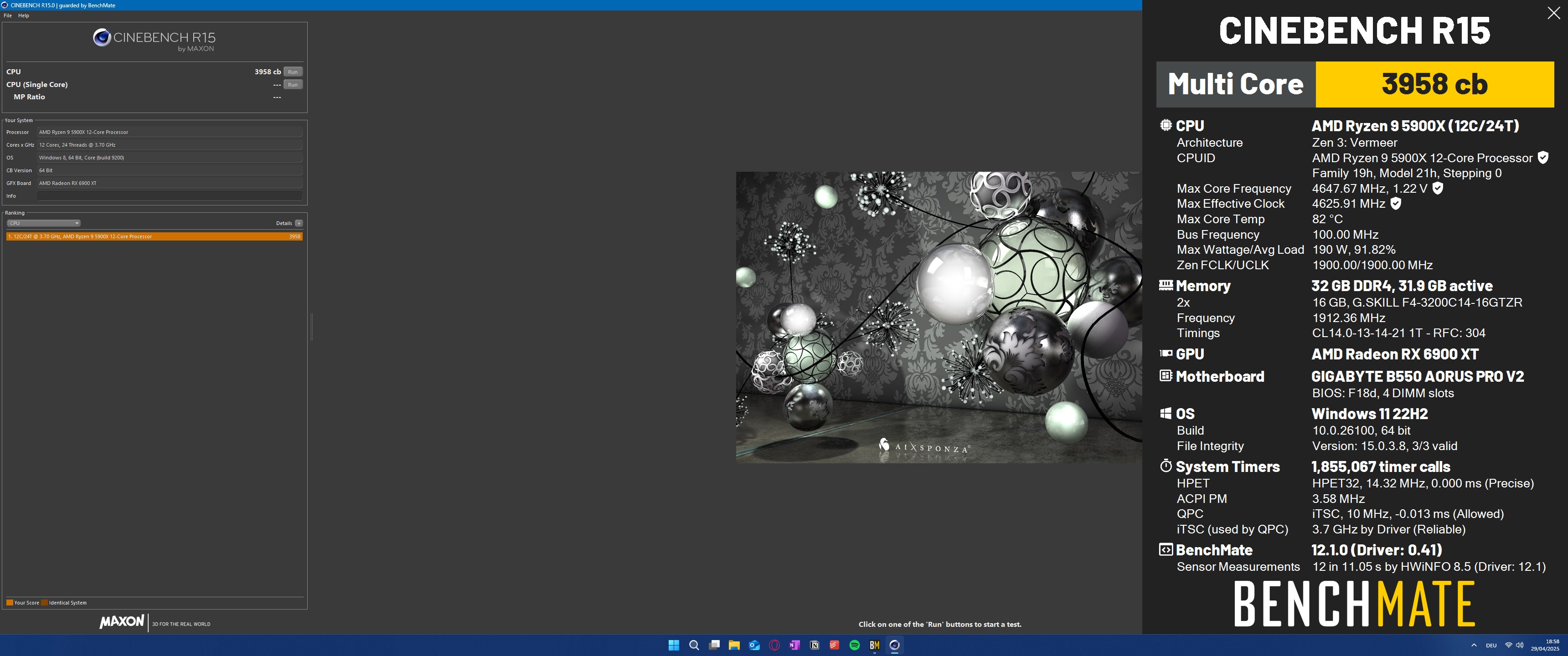Viewport: 1568px width, 656px height.
Task: Open File Explorer from the taskbar
Action: pos(734,645)
